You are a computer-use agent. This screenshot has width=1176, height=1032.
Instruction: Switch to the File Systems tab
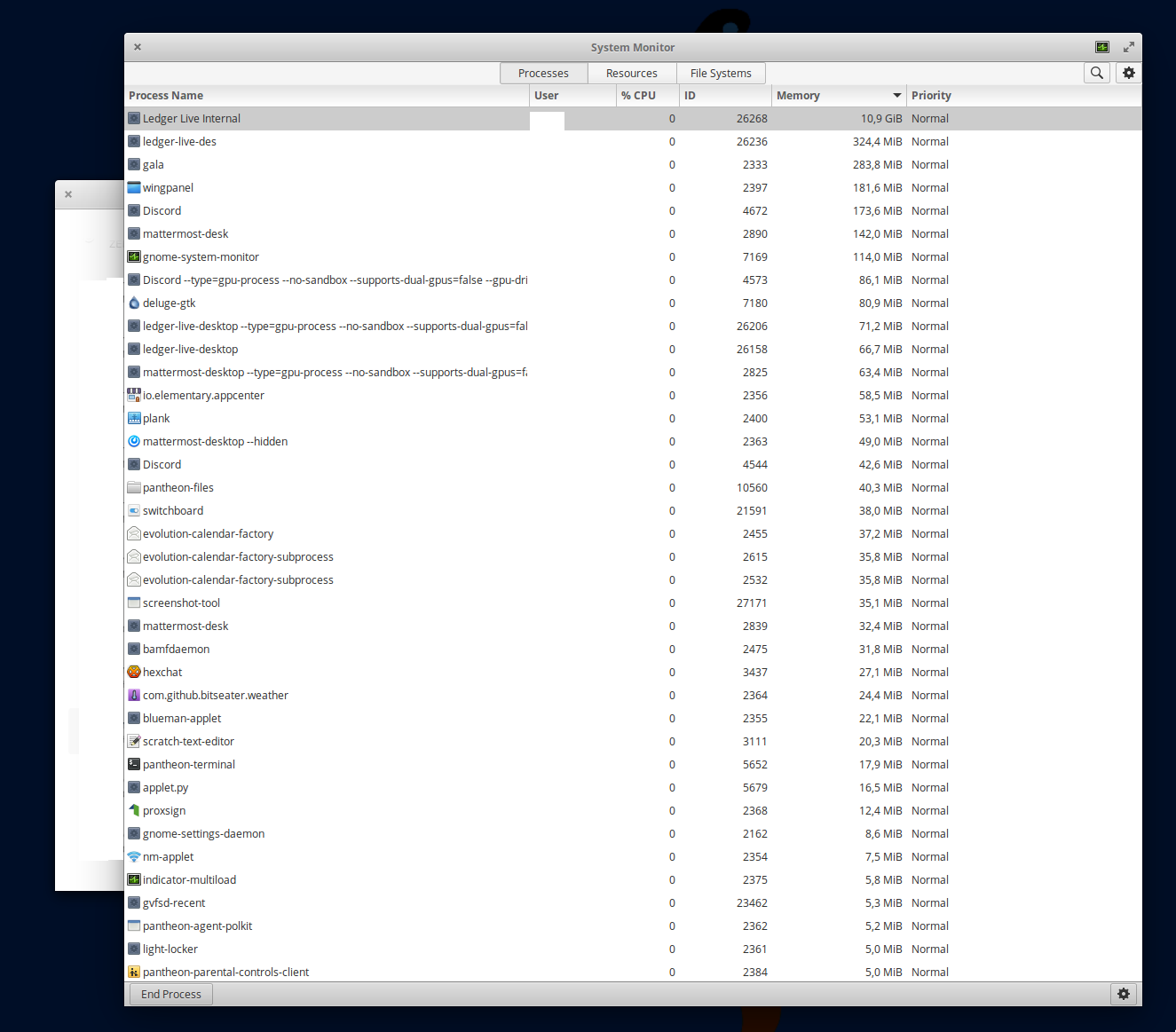[721, 73]
